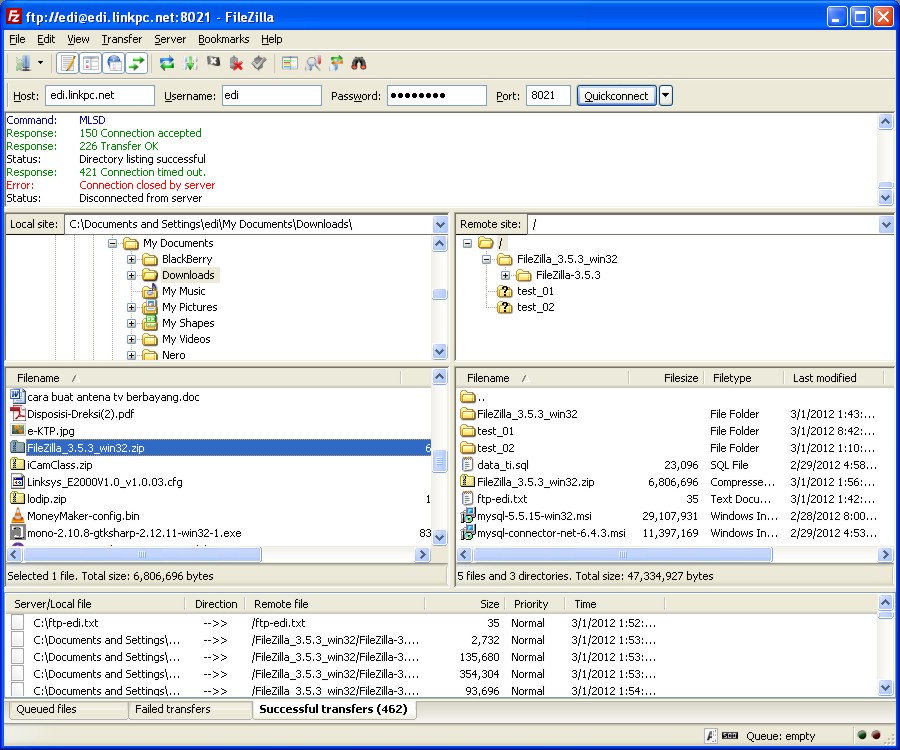900x750 pixels.
Task: Toggle processing of the transfer queue
Action: pyautogui.click(x=190, y=63)
